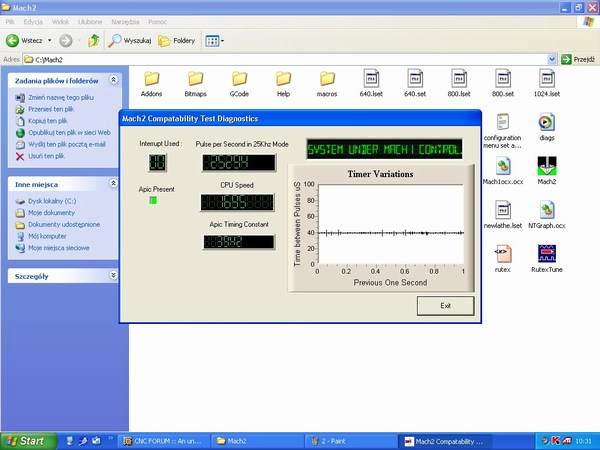
Task: Switch to CNC FORUM taskbar window
Action: pyautogui.click(x=164, y=441)
